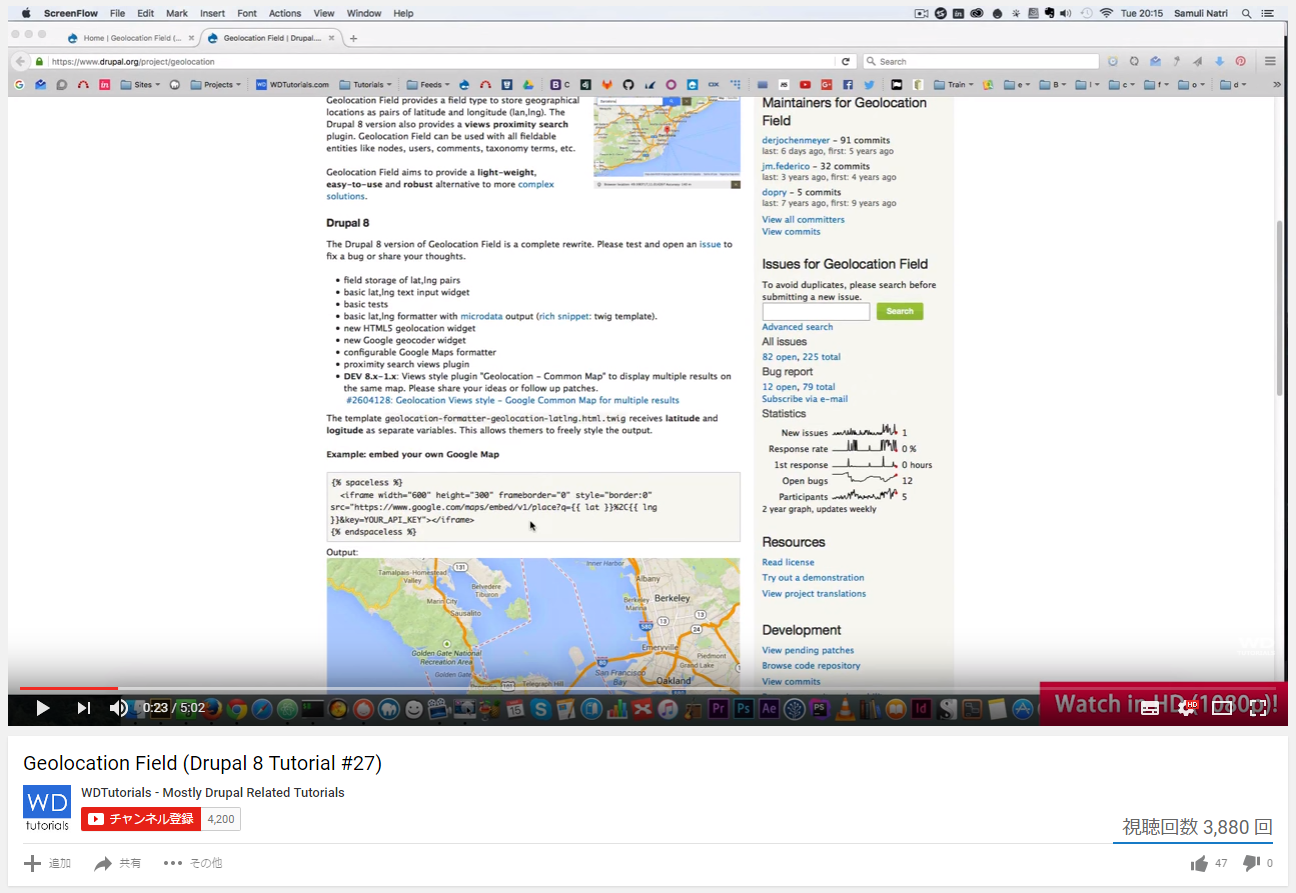Click the red チャンネル登録 subscribe button

(141, 819)
